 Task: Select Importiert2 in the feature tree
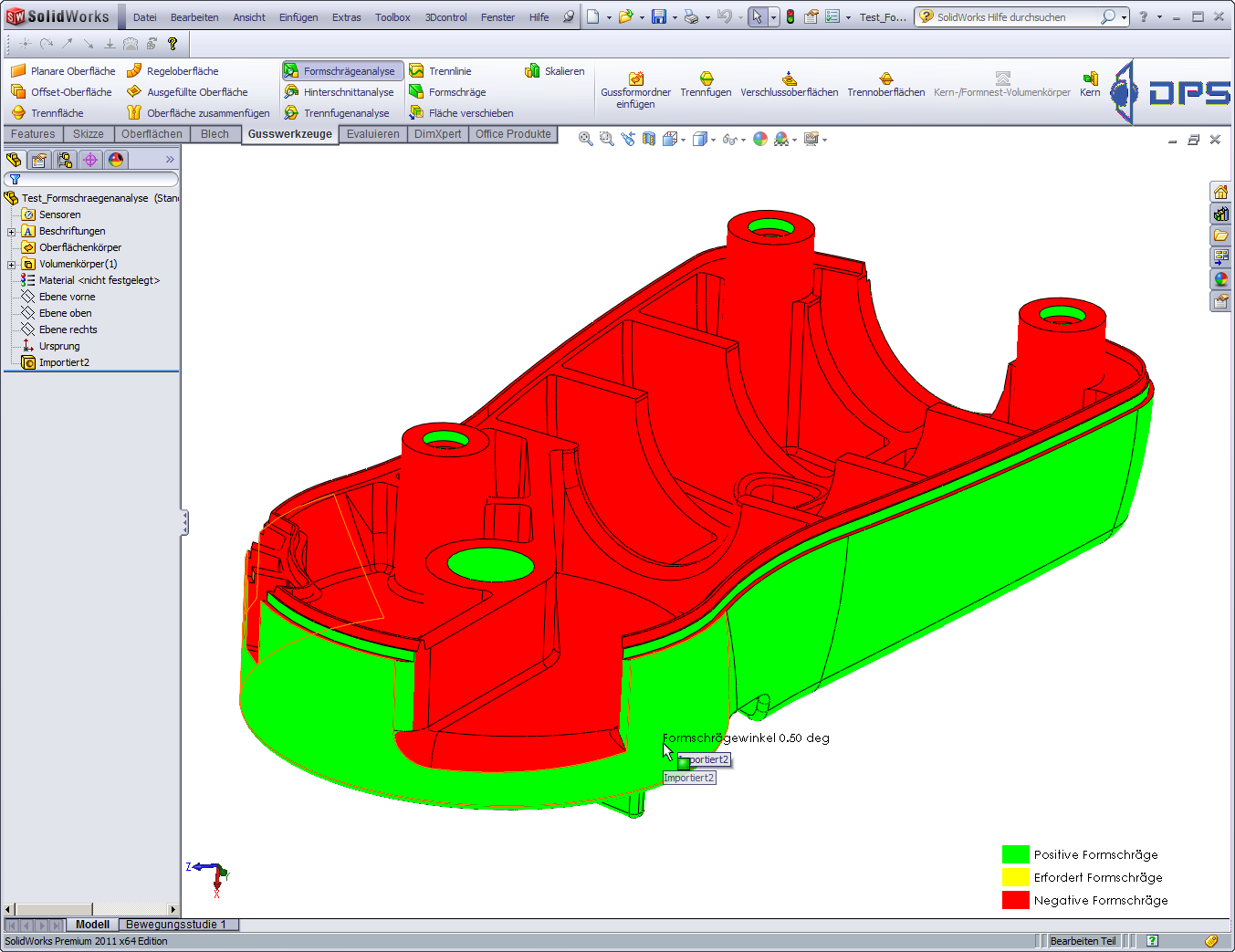[64, 362]
